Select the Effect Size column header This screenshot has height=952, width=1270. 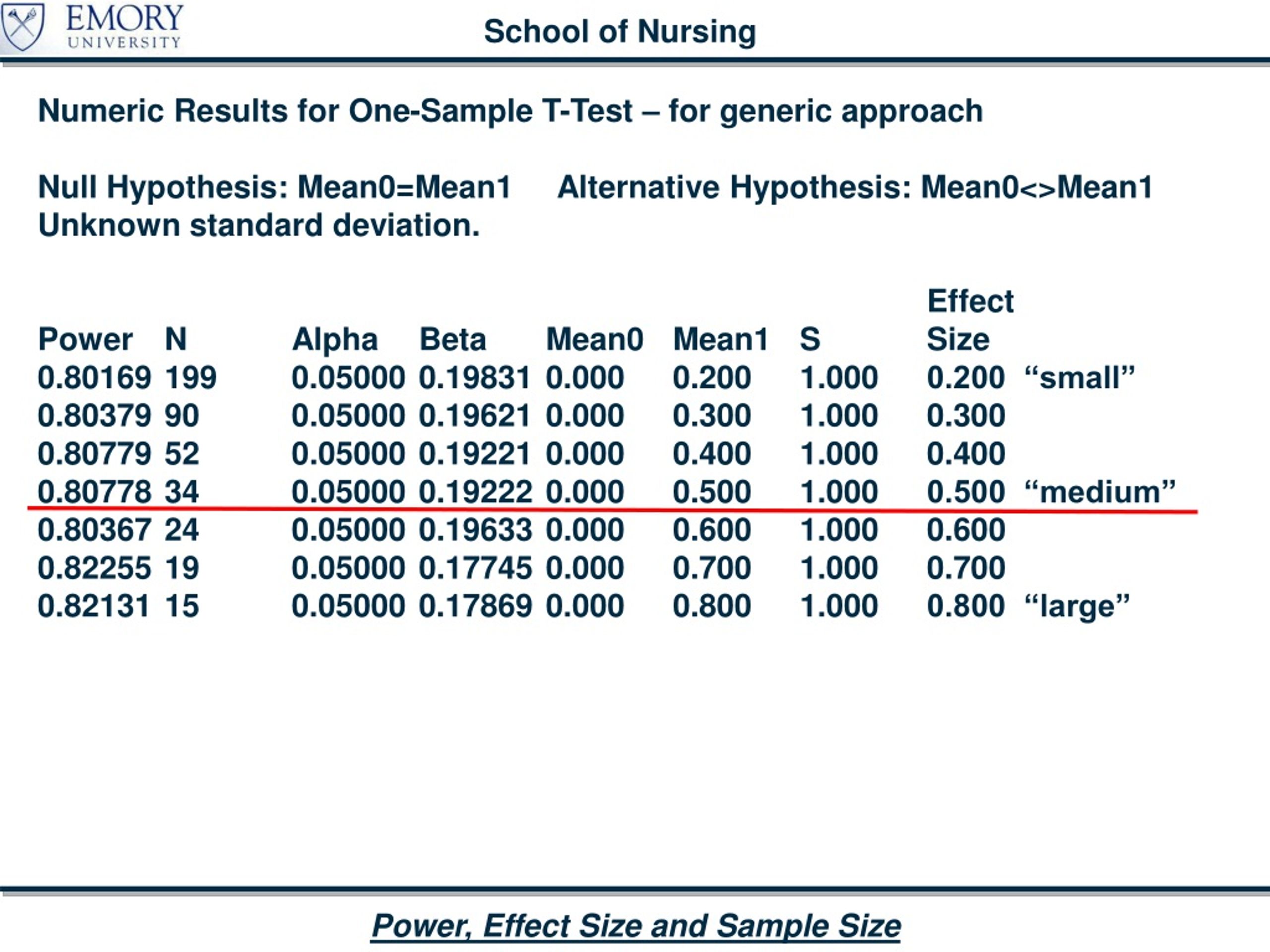pyautogui.click(x=970, y=320)
